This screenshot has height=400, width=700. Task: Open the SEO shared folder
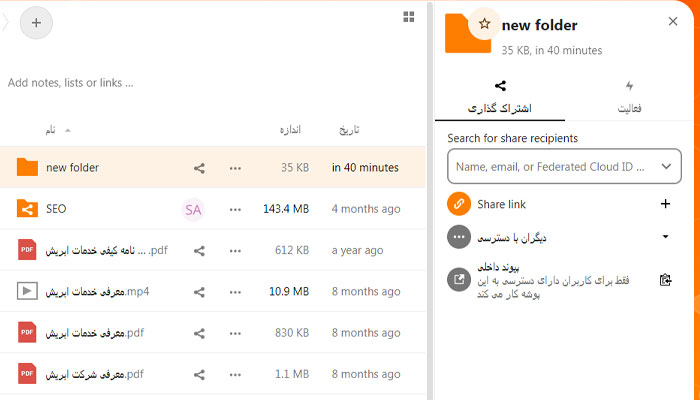56,209
